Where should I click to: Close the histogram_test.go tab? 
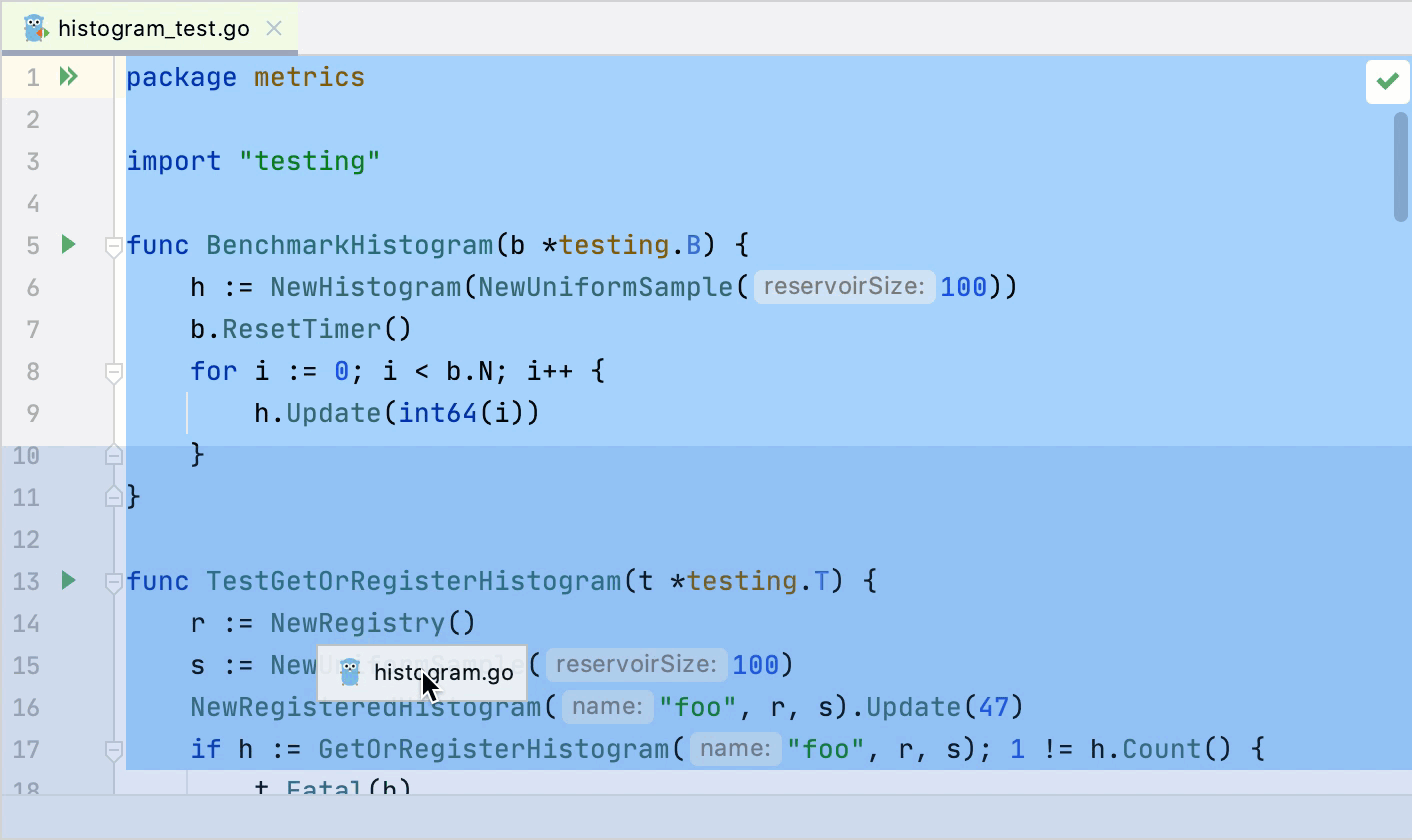coord(273,28)
